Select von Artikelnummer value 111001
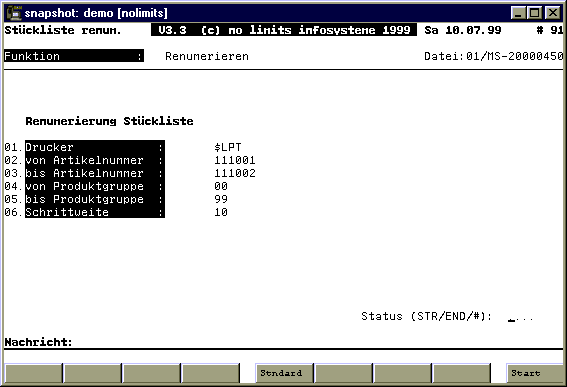This screenshot has width=567, height=387. (235, 160)
